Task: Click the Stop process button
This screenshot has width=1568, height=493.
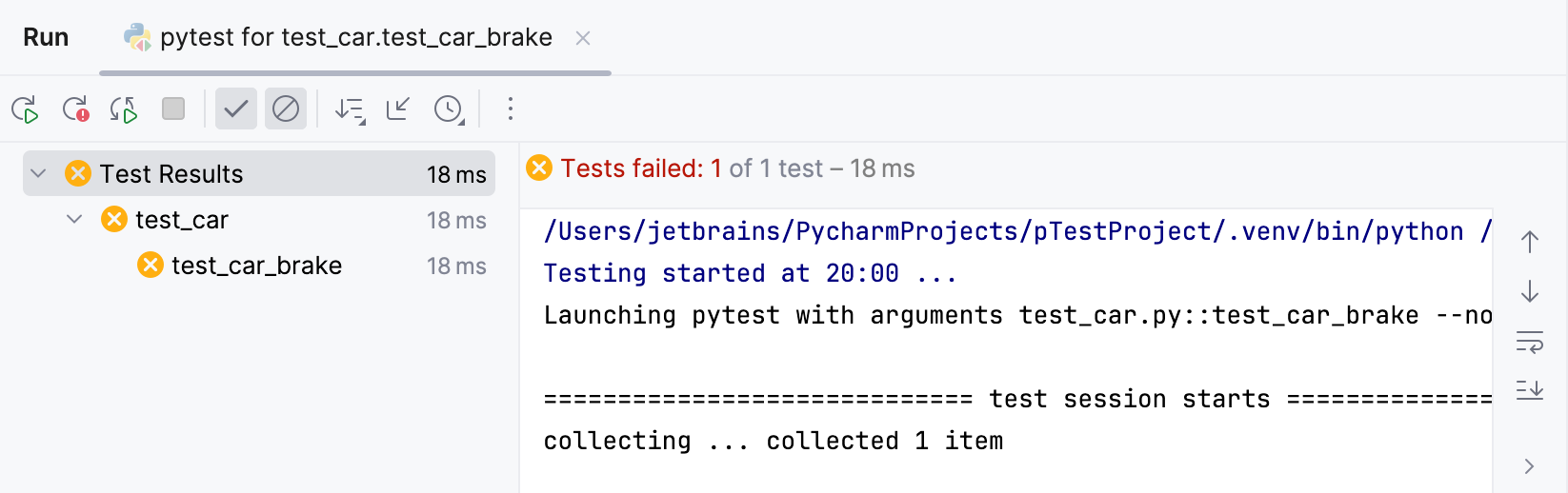Action: pyautogui.click(x=173, y=109)
